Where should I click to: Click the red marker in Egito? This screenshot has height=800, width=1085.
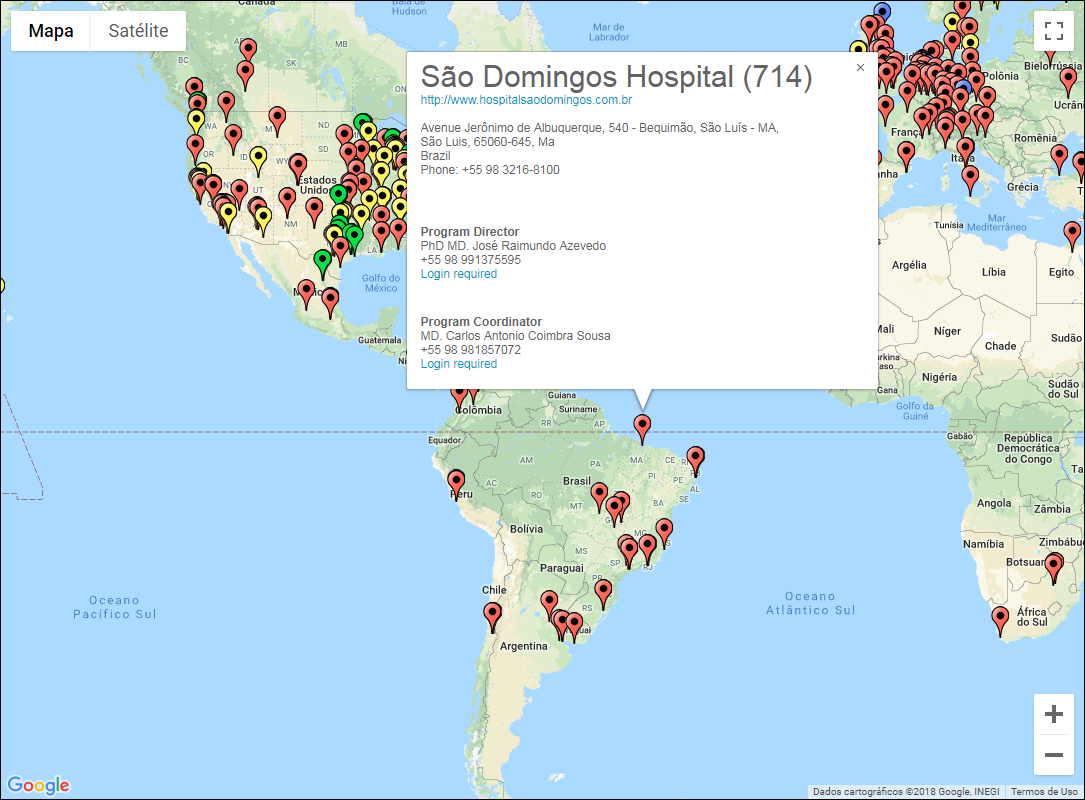[x=1072, y=234]
